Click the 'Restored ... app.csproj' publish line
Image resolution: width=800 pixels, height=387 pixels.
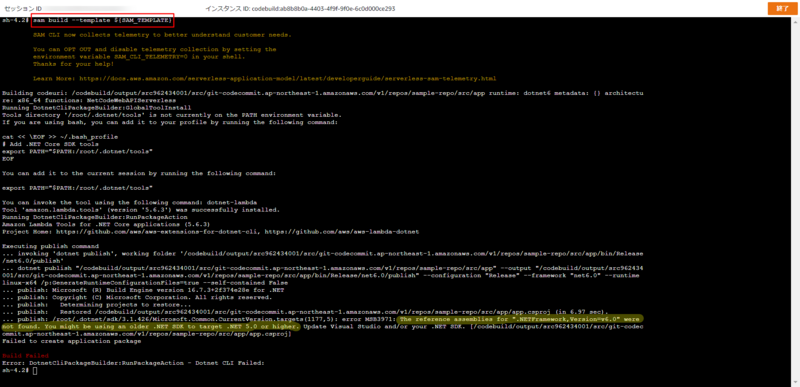pos(305,312)
